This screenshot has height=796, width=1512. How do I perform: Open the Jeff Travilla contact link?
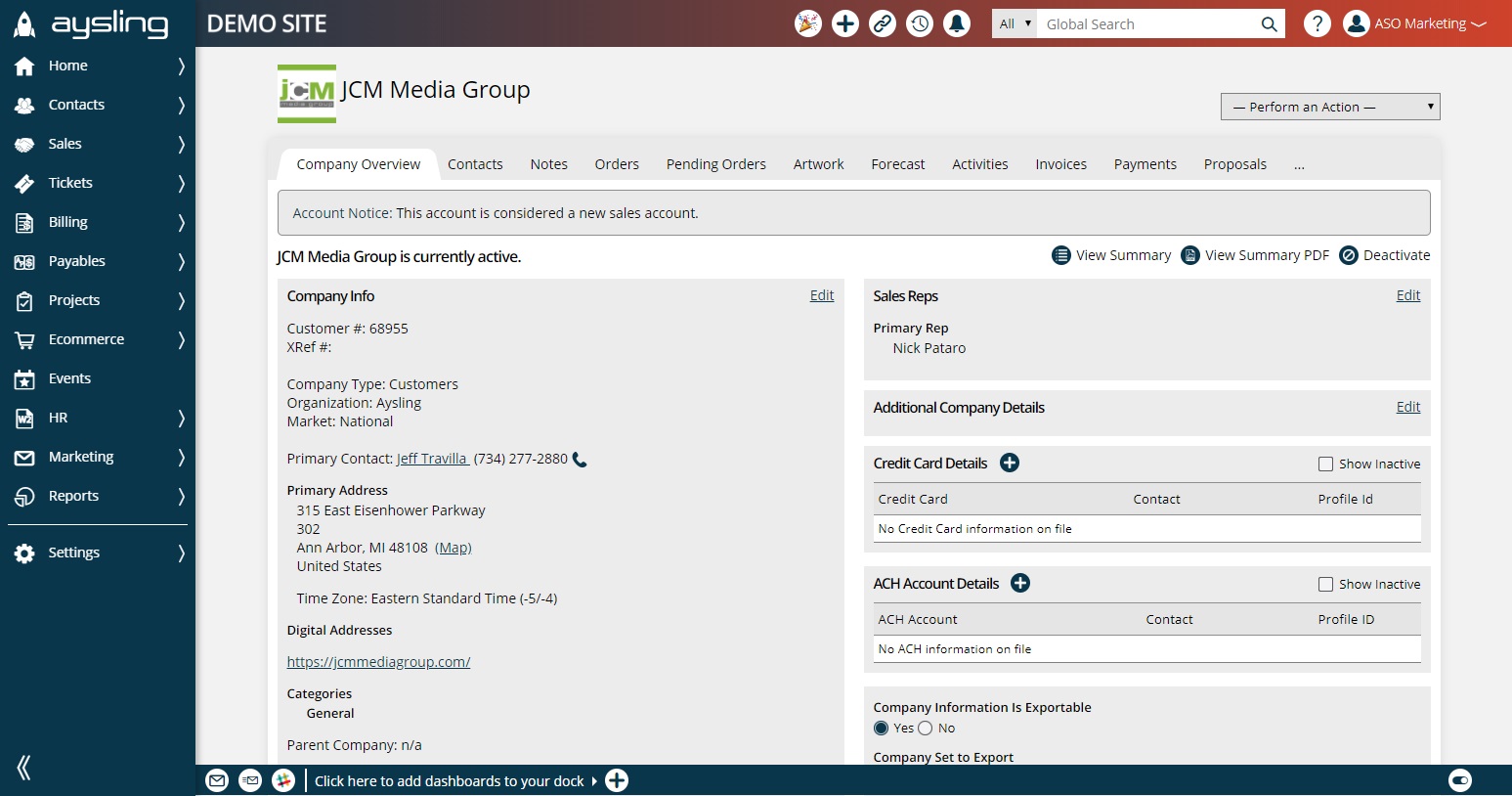click(432, 459)
